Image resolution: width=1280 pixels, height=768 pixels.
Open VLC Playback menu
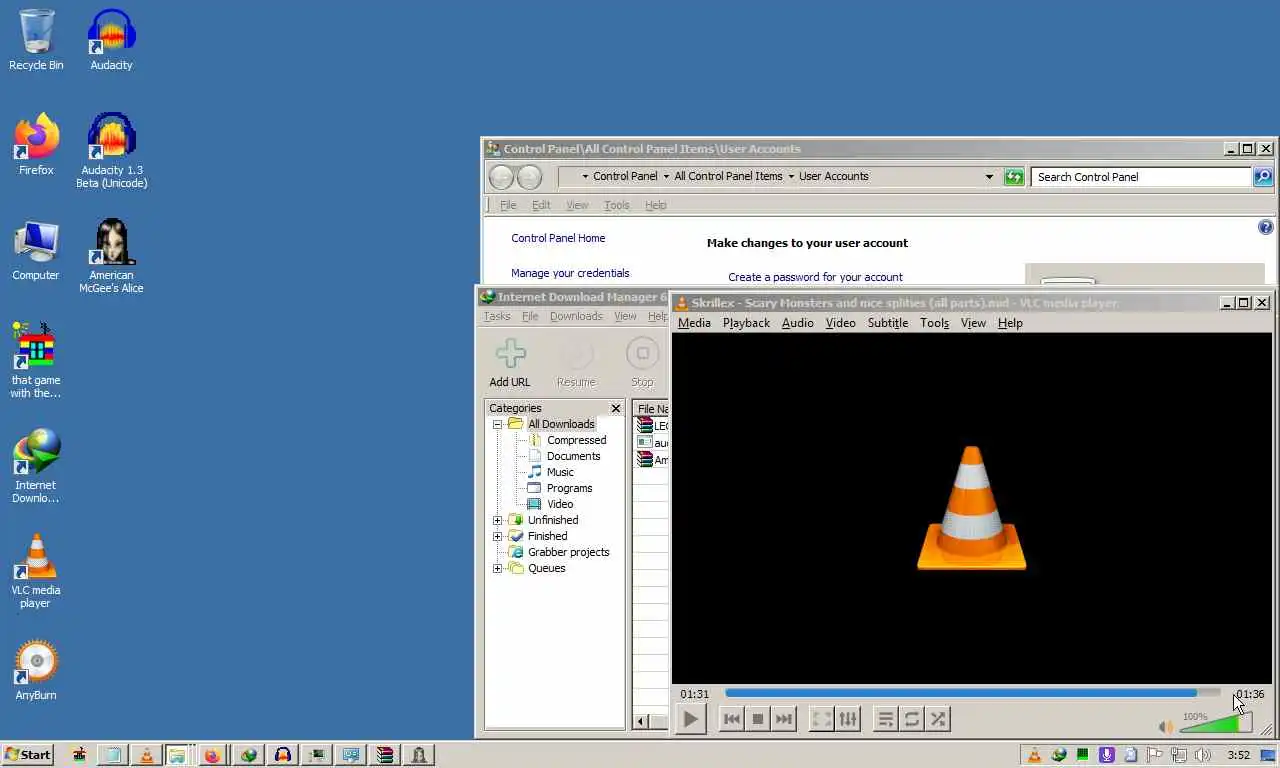(746, 323)
